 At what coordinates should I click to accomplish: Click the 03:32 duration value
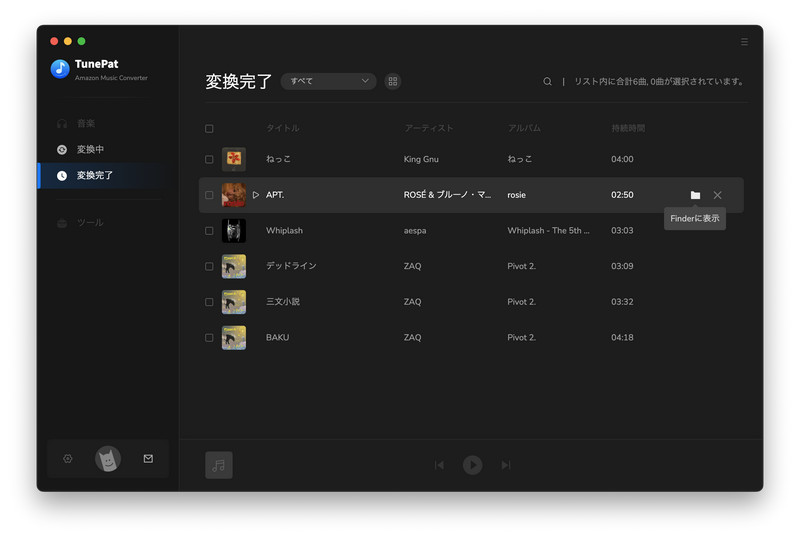(622, 302)
